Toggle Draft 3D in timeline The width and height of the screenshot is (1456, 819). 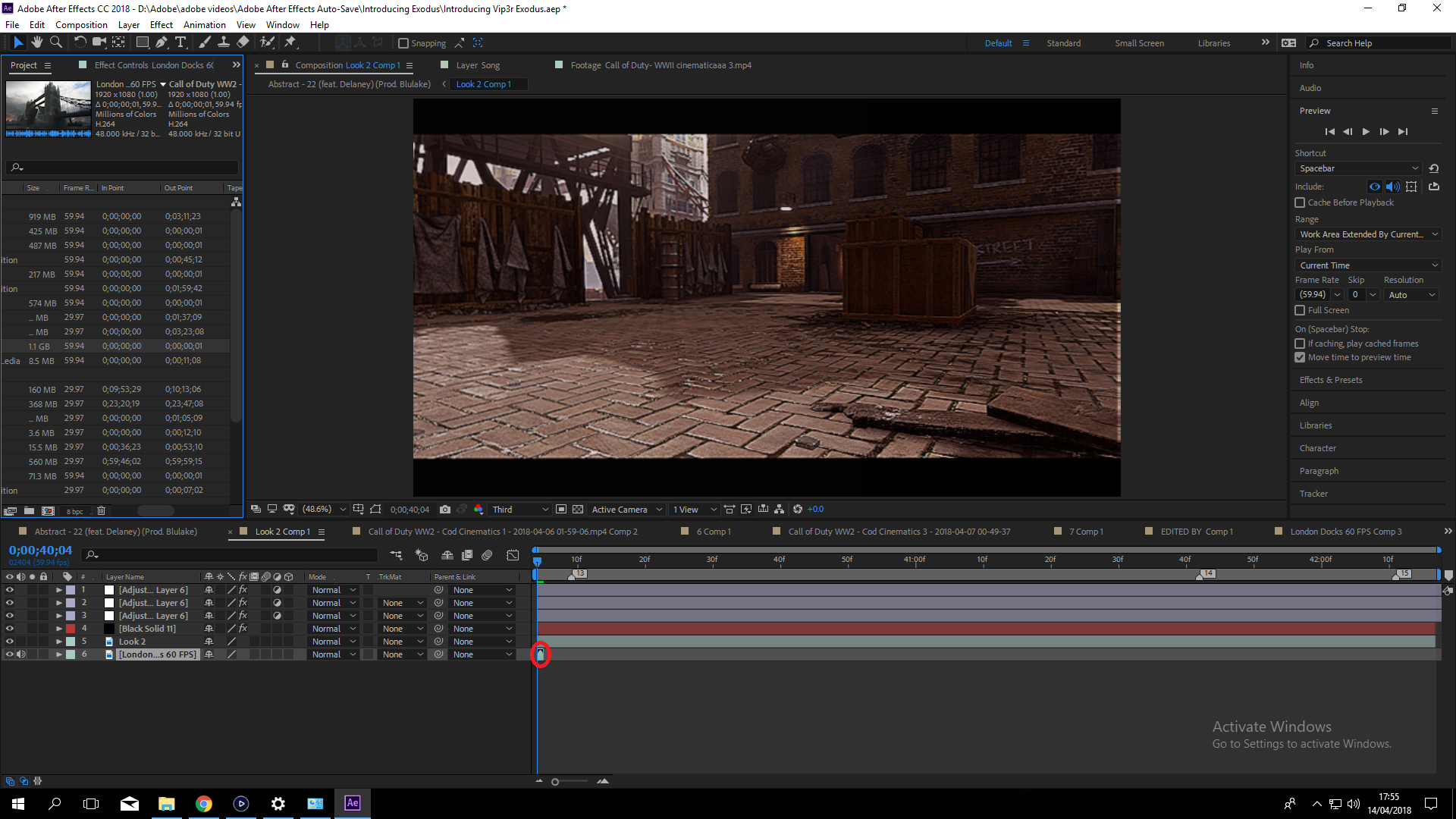(422, 555)
